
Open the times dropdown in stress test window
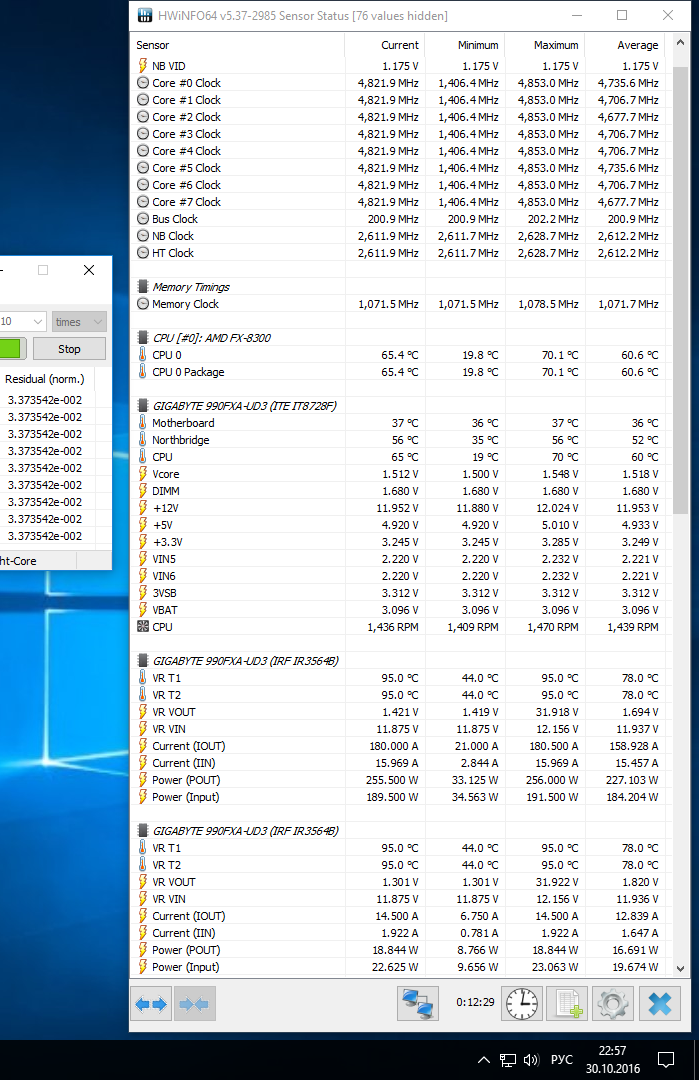(x=79, y=322)
